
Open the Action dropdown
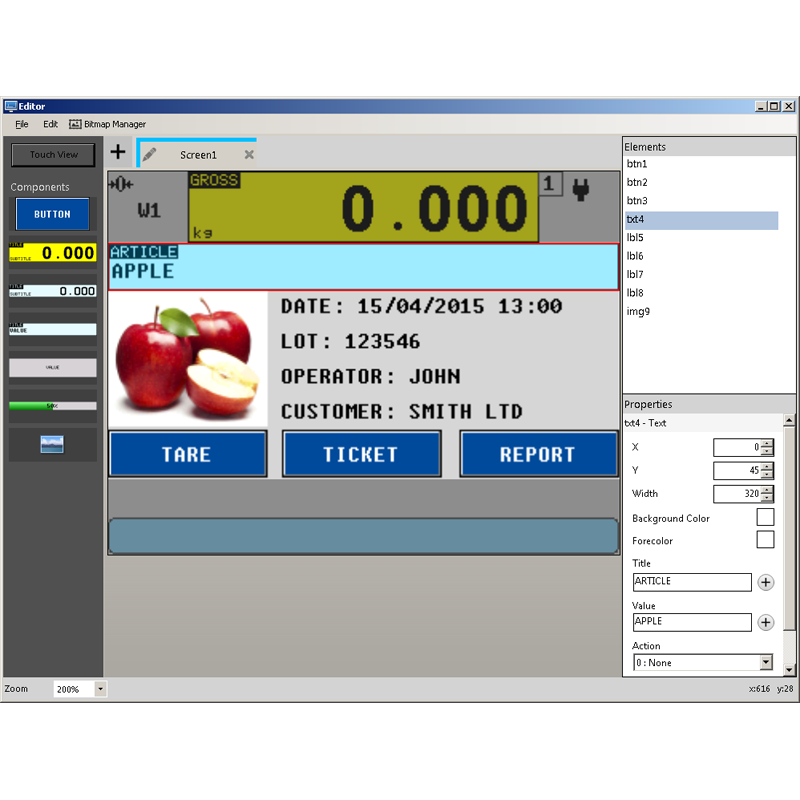[766, 662]
